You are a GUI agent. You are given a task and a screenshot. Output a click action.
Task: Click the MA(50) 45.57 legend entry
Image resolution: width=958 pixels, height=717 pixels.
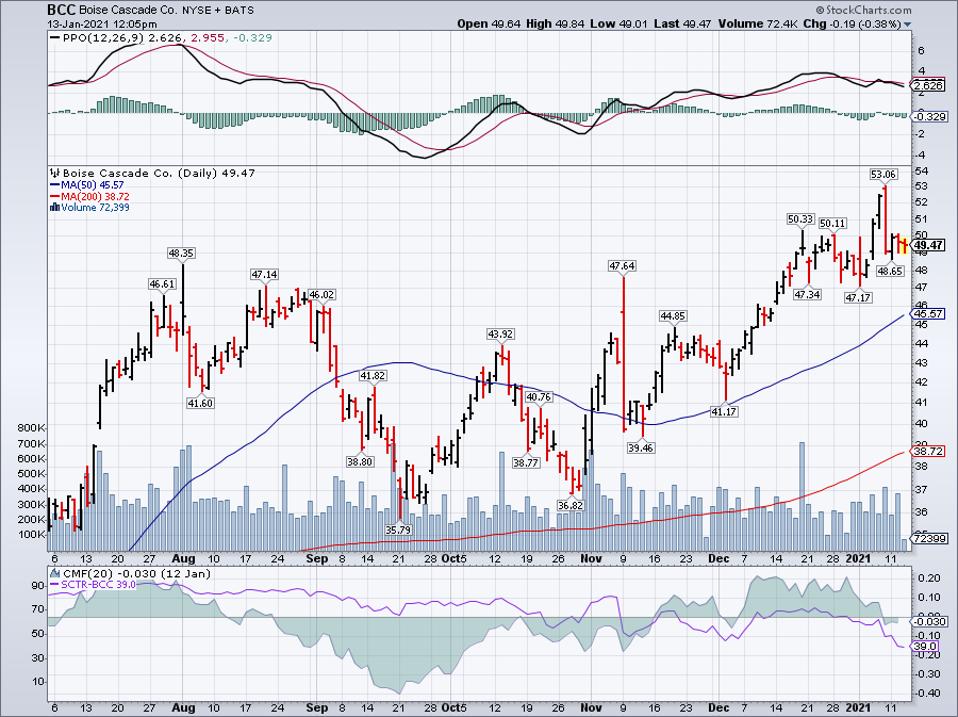pyautogui.click(x=87, y=185)
